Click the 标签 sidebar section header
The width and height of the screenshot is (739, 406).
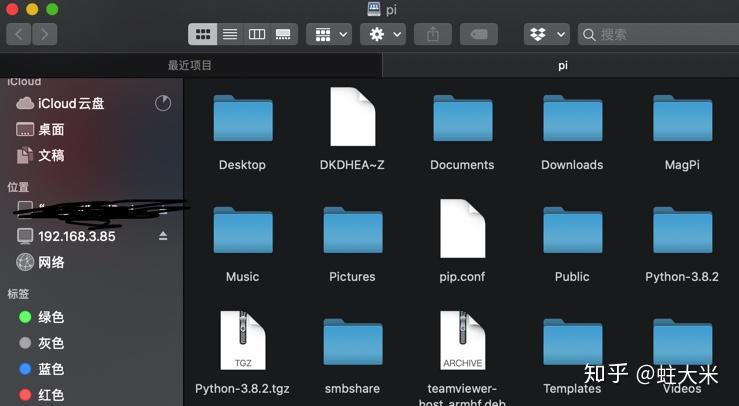click(18, 293)
